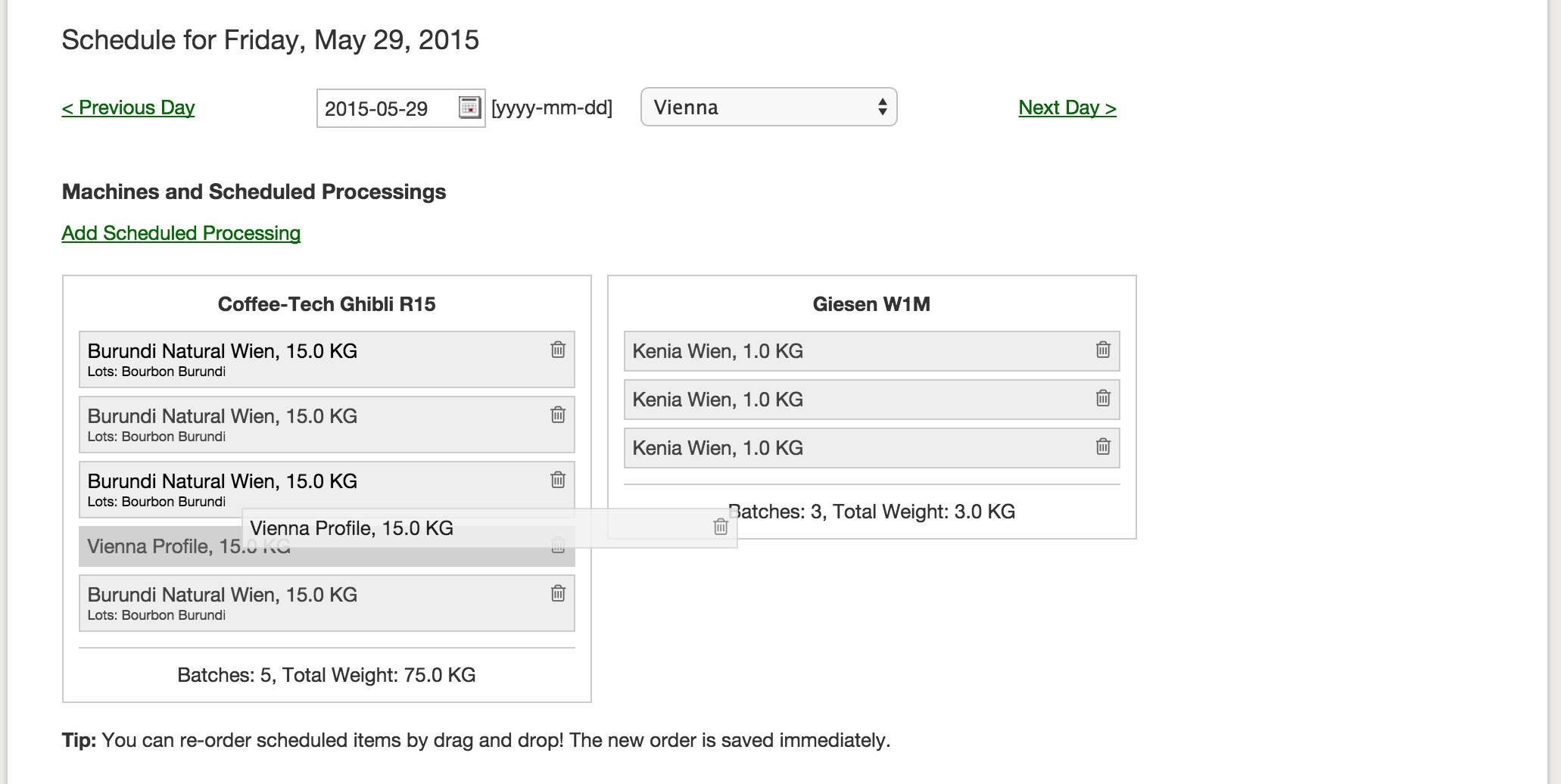Screen dimensions: 1561x784
Task: Click the Coffee-Tech Ghibli R15 machine heading
Action: (326, 304)
